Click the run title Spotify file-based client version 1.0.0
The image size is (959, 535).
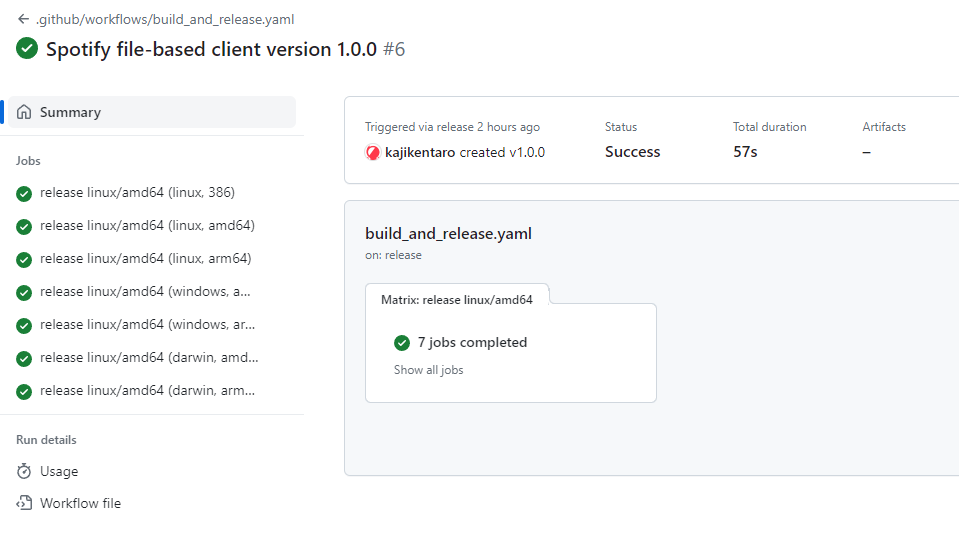click(211, 49)
